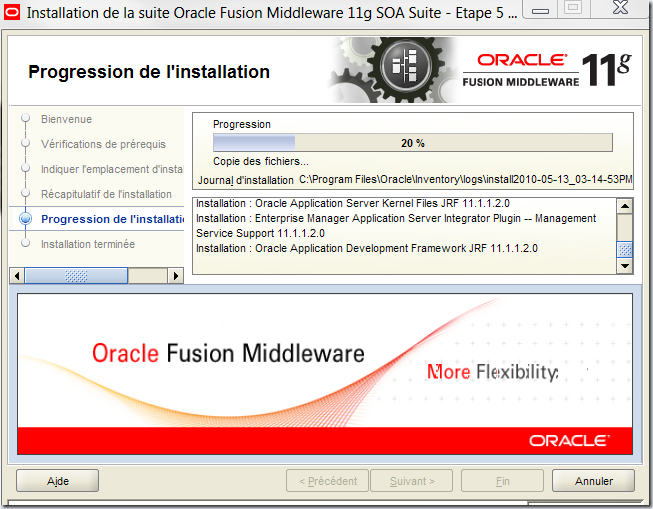Click the Oracle Application Server Kernel Files line
This screenshot has height=509, width=653.
coord(353,203)
